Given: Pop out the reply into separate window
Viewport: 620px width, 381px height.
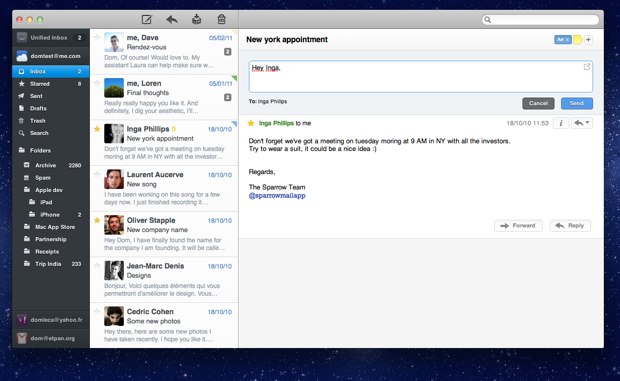Looking at the screenshot, I should click(587, 67).
